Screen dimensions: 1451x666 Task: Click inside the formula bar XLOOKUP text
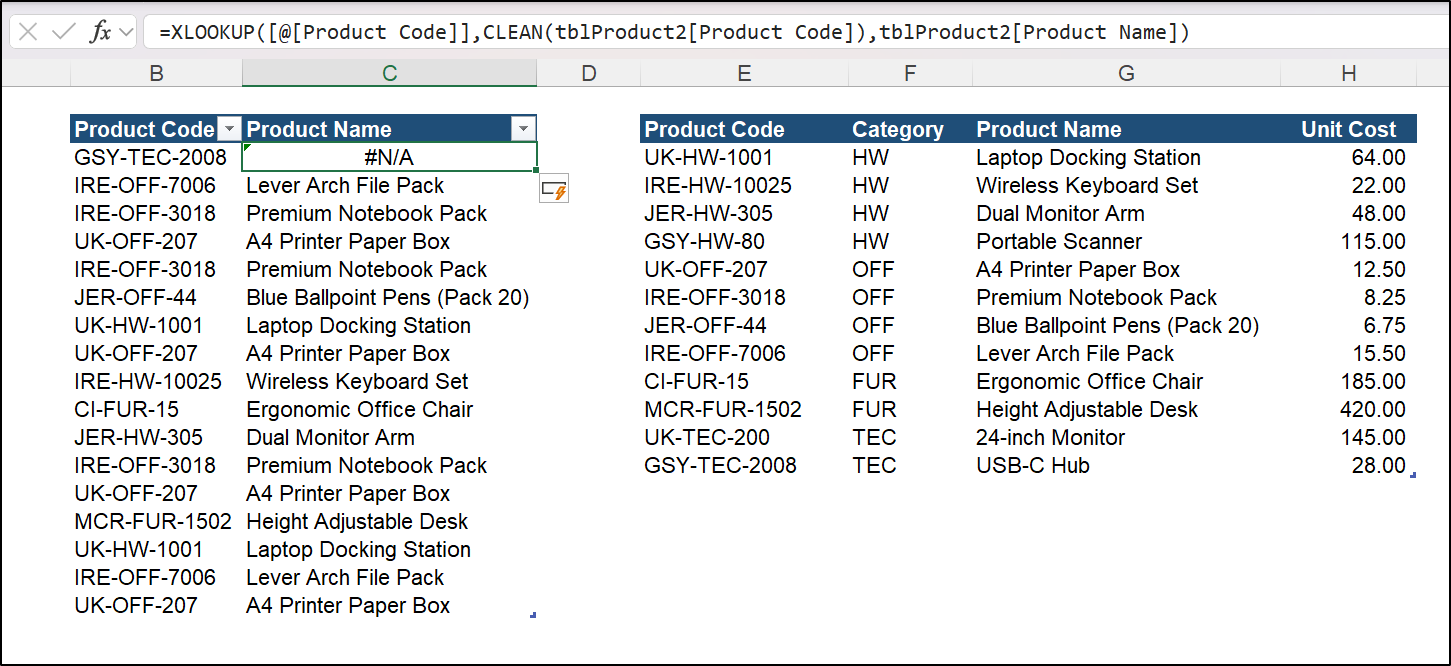pyautogui.click(x=674, y=32)
